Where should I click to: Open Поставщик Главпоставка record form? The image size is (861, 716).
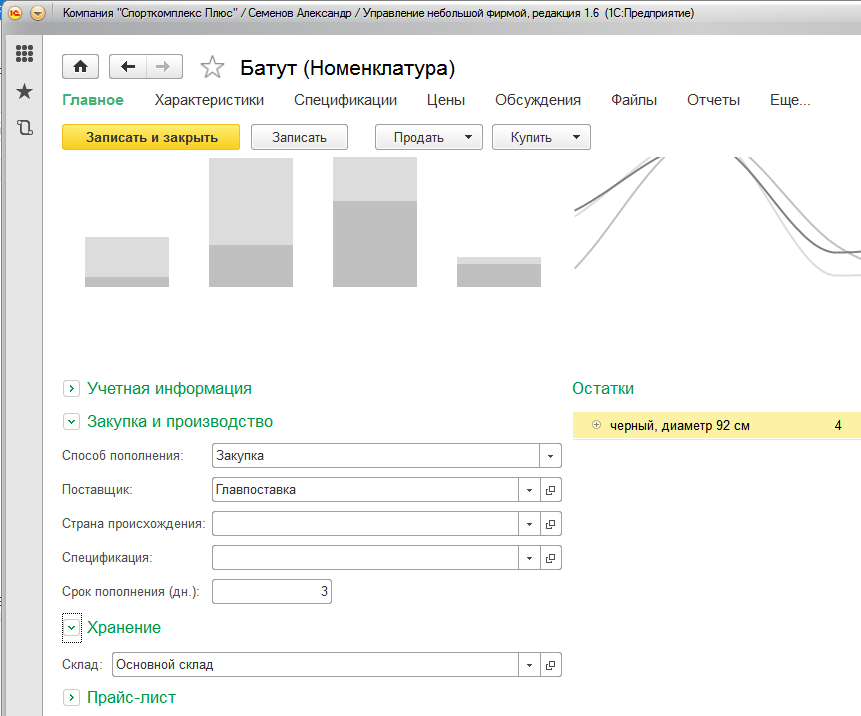[x=551, y=490]
